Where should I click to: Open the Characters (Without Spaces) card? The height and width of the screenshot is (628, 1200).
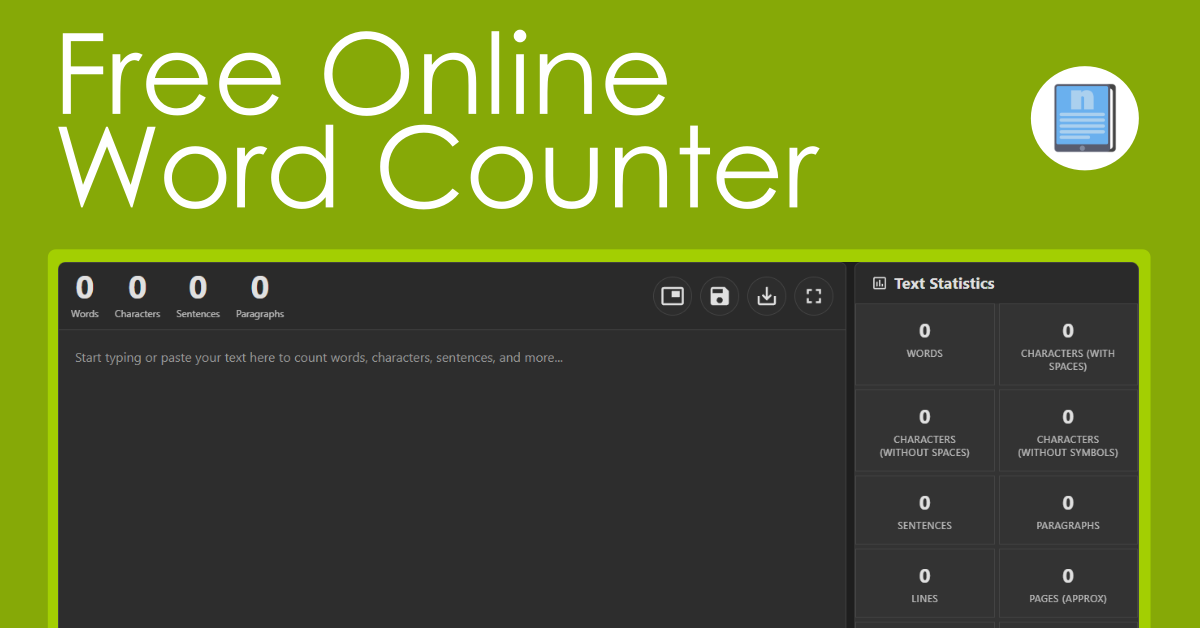[925, 430]
